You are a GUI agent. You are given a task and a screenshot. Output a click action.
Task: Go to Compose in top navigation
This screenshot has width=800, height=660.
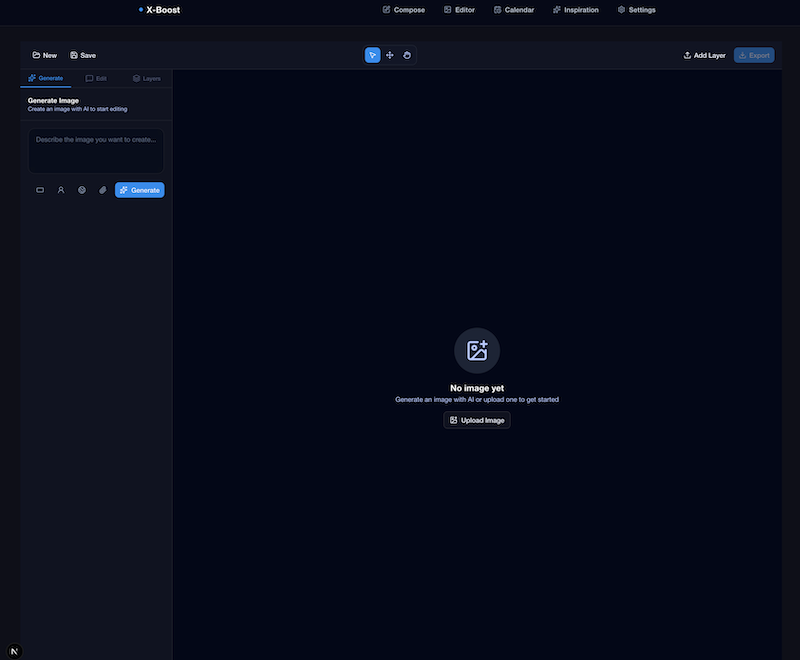click(404, 10)
